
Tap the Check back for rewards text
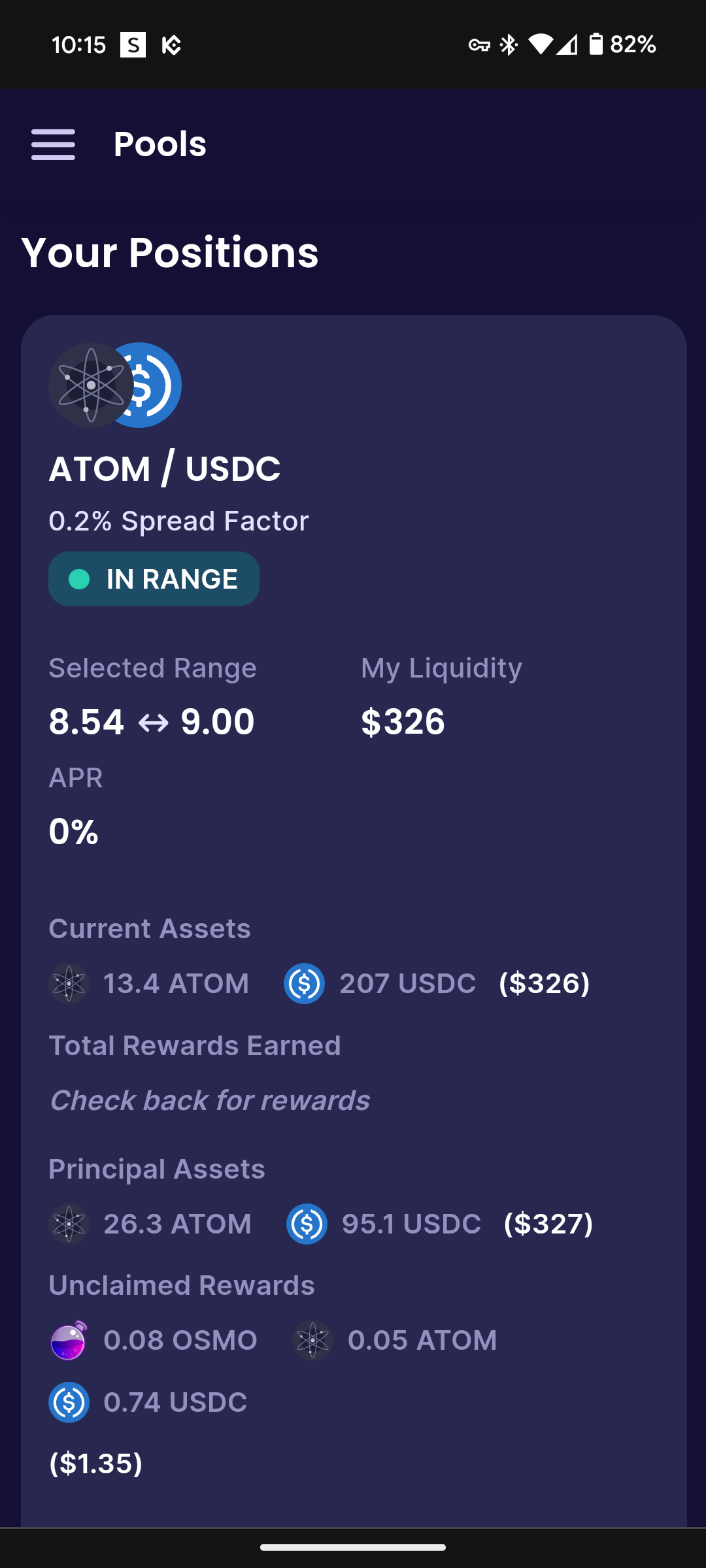[x=210, y=1101]
